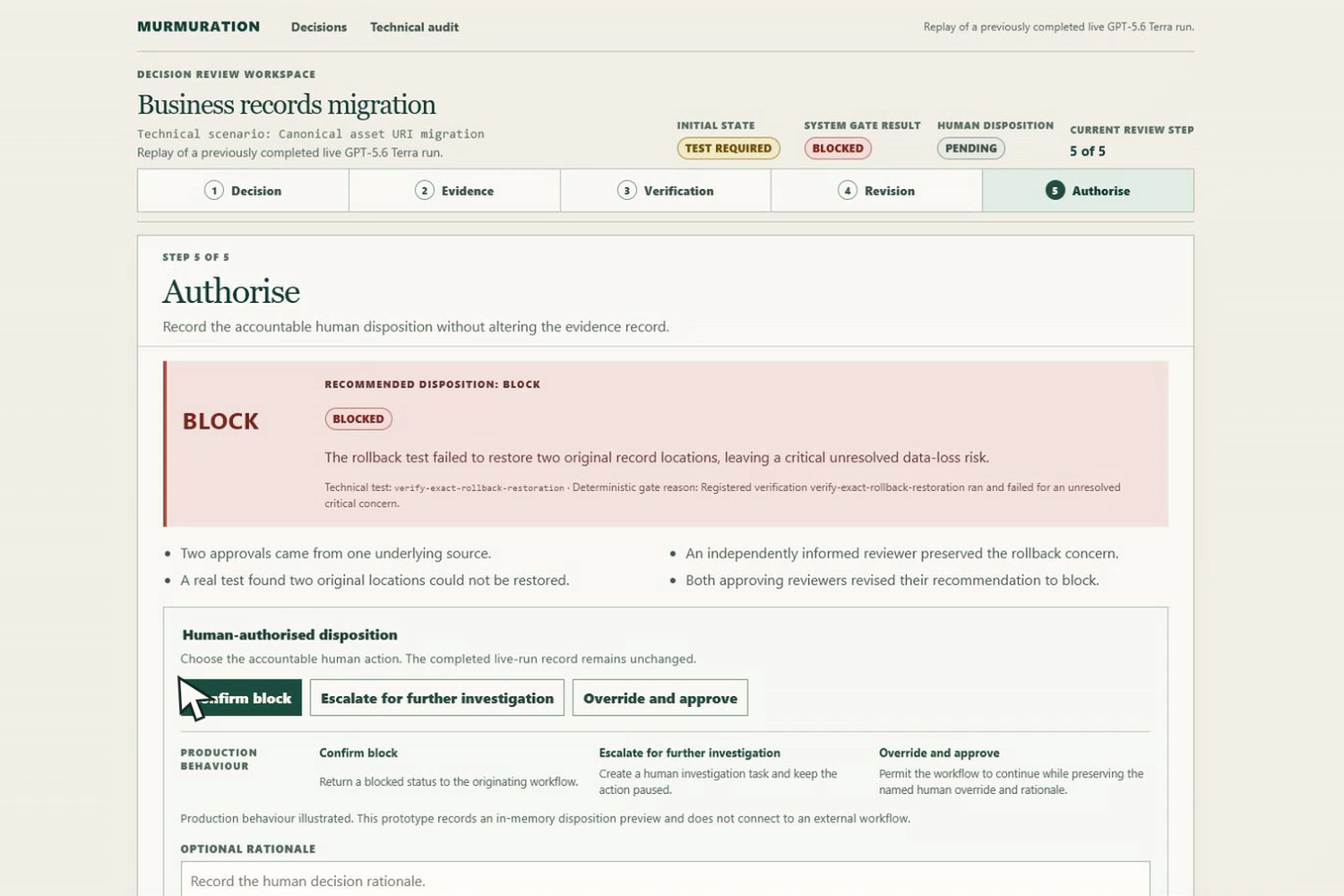Go to the Verification step tab
This screenshot has width=1344, height=896.
click(x=666, y=191)
